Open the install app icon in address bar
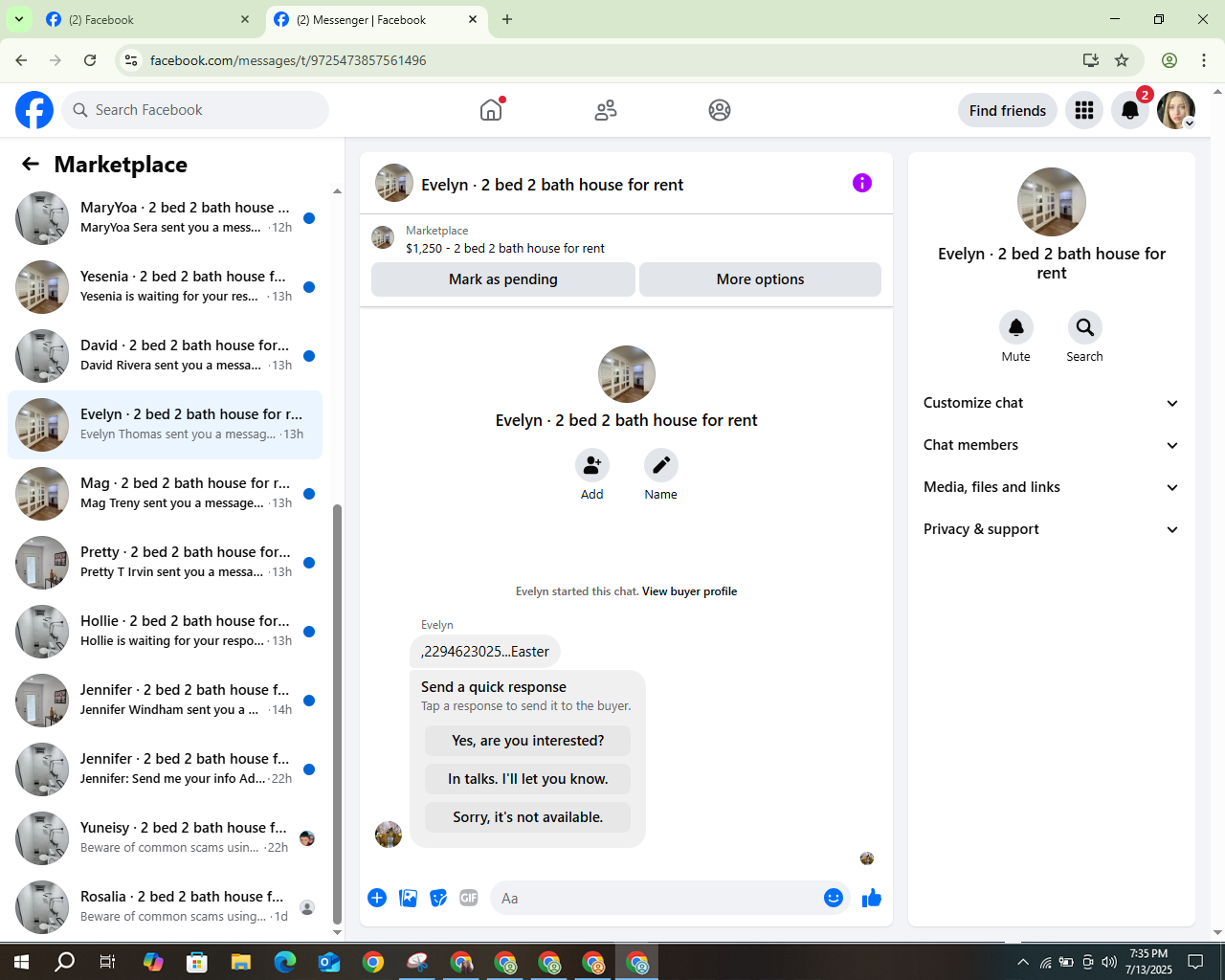Viewport: 1225px width, 980px height. coord(1091,60)
